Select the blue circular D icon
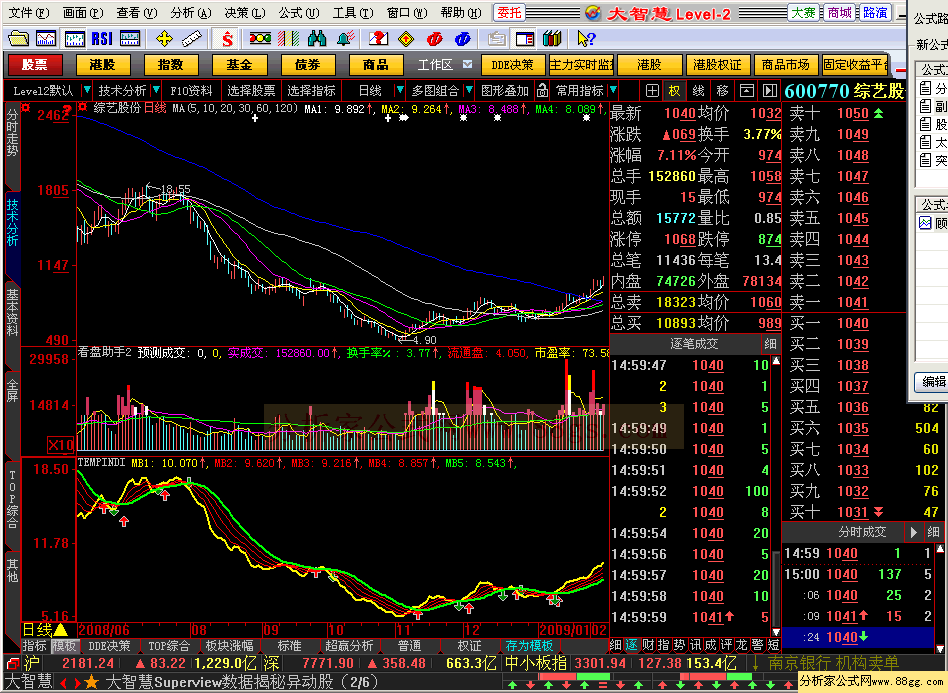The height and width of the screenshot is (693, 948). pyautogui.click(x=463, y=39)
